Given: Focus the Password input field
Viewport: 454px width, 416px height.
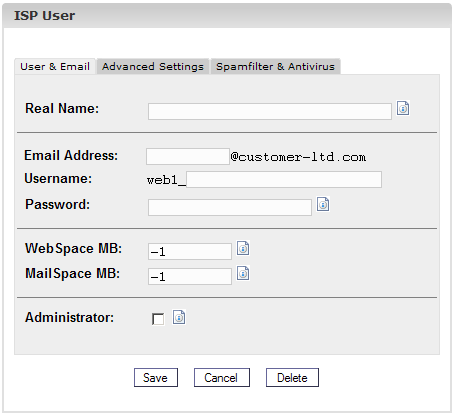Looking at the screenshot, I should (230, 207).
